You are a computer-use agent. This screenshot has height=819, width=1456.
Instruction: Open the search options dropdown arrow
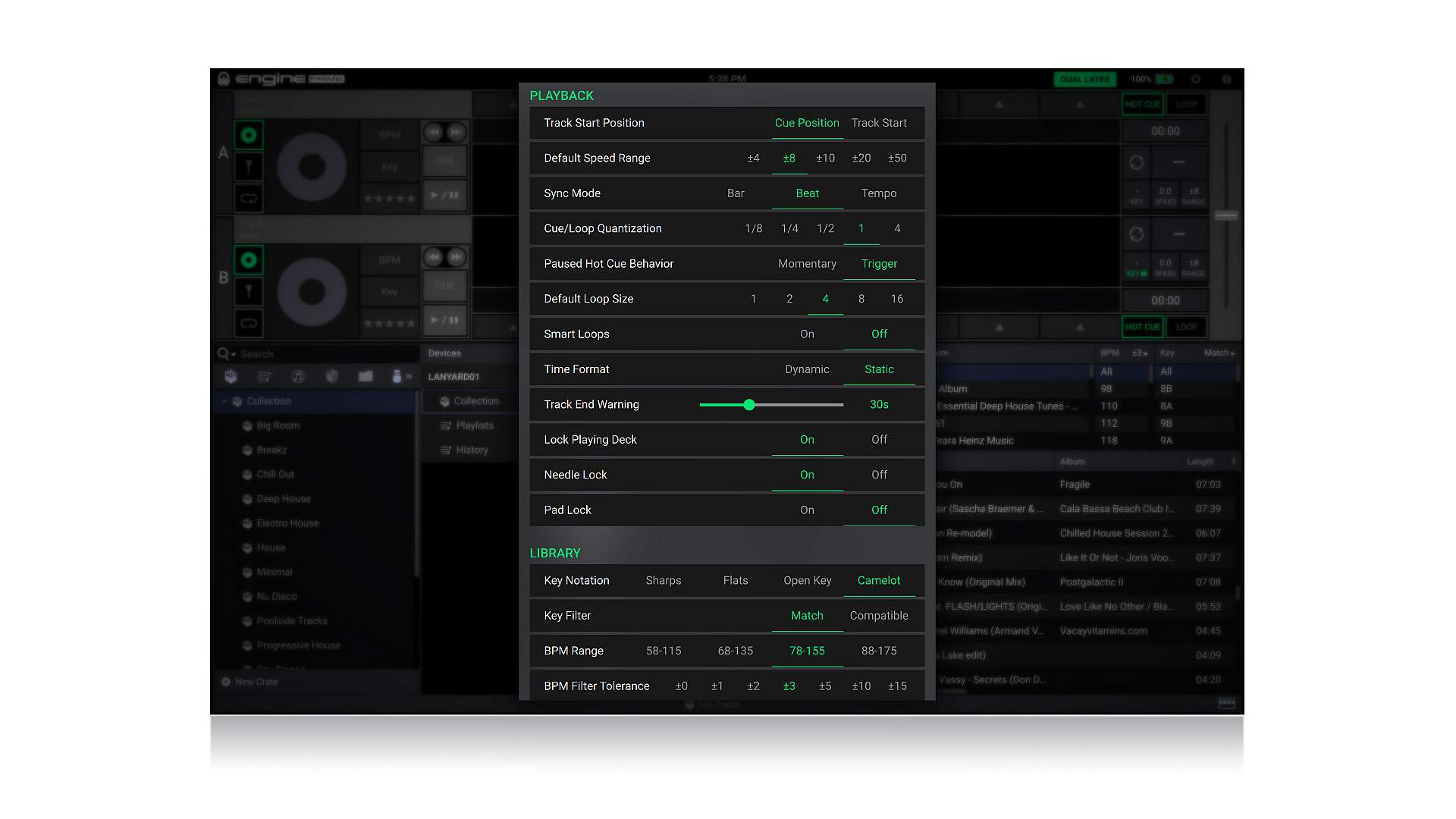click(234, 355)
